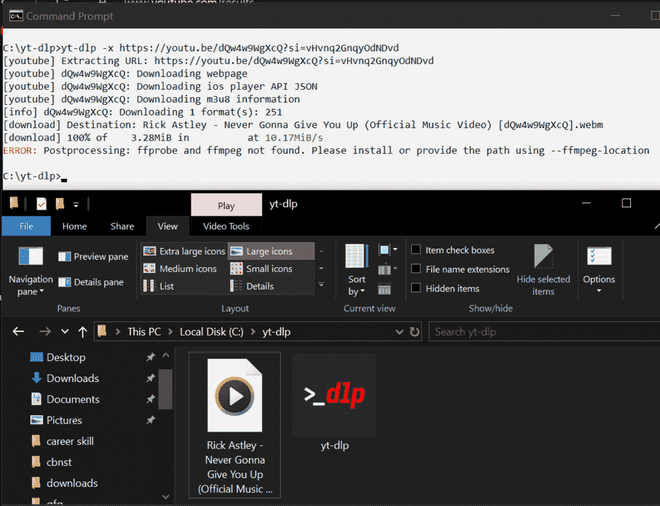Open the Group by dropdown icon
This screenshot has height=506, width=660.
(388, 250)
